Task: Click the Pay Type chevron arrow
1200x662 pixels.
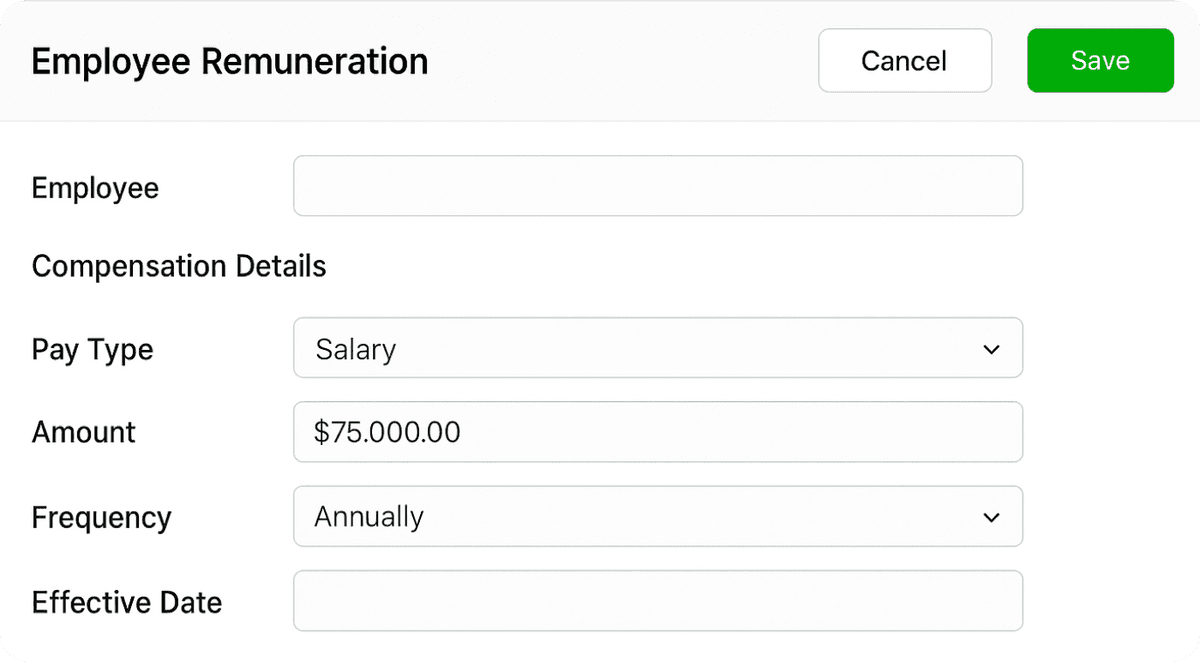Action: click(x=991, y=349)
